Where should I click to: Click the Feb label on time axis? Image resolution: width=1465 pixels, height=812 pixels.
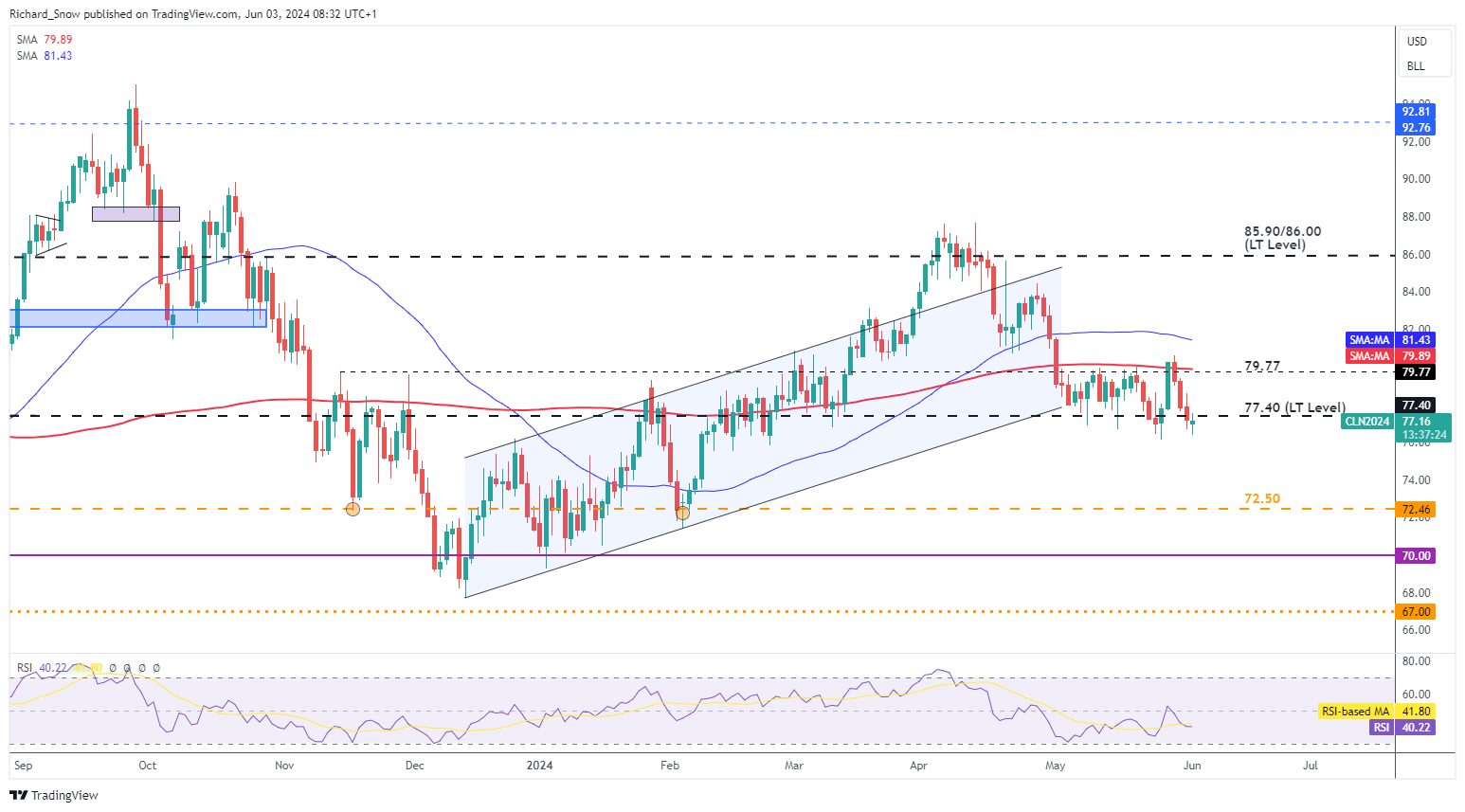[x=670, y=765]
